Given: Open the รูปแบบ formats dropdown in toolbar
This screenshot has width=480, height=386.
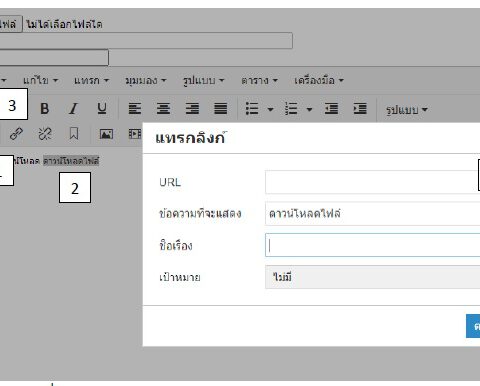Looking at the screenshot, I should [407, 110].
